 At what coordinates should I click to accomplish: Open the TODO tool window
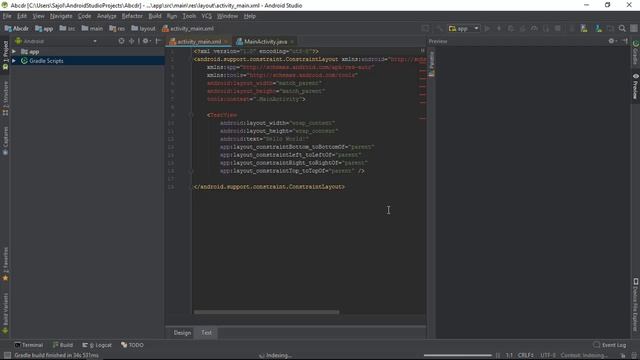pyautogui.click(x=132, y=345)
